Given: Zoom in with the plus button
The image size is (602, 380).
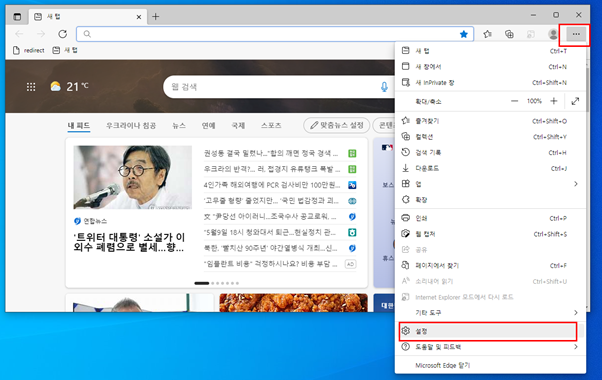Looking at the screenshot, I should pyautogui.click(x=554, y=101).
